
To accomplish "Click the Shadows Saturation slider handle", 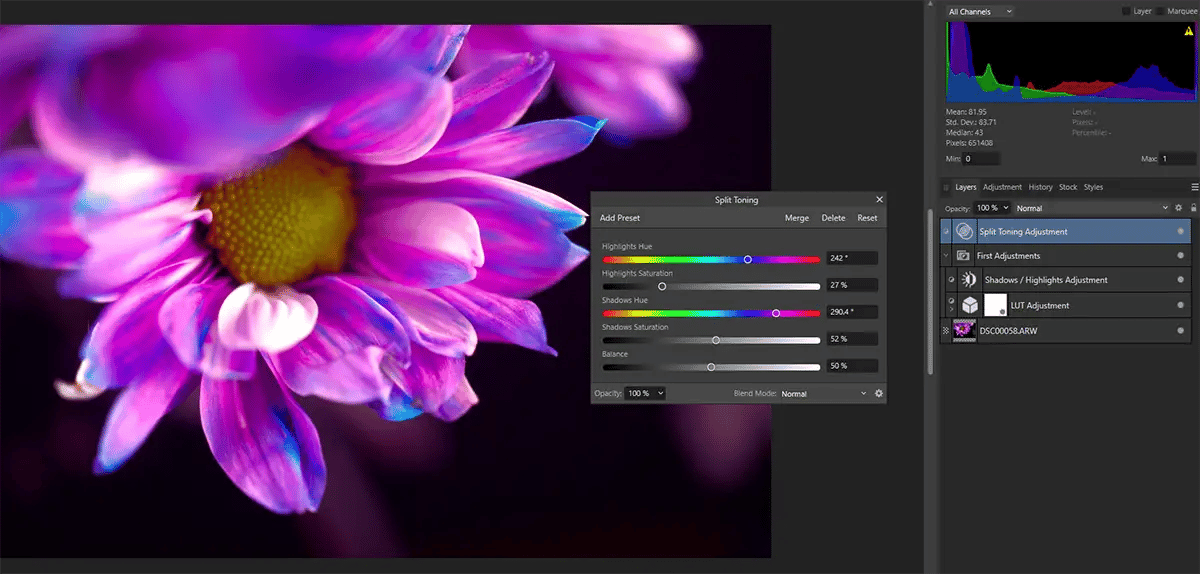I will pyautogui.click(x=715, y=340).
